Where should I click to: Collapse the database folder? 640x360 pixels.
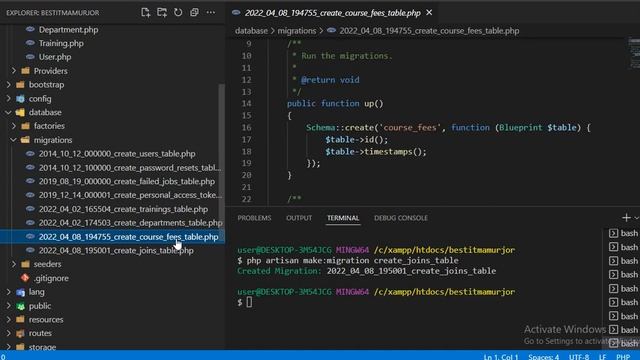pyautogui.click(x=44, y=112)
